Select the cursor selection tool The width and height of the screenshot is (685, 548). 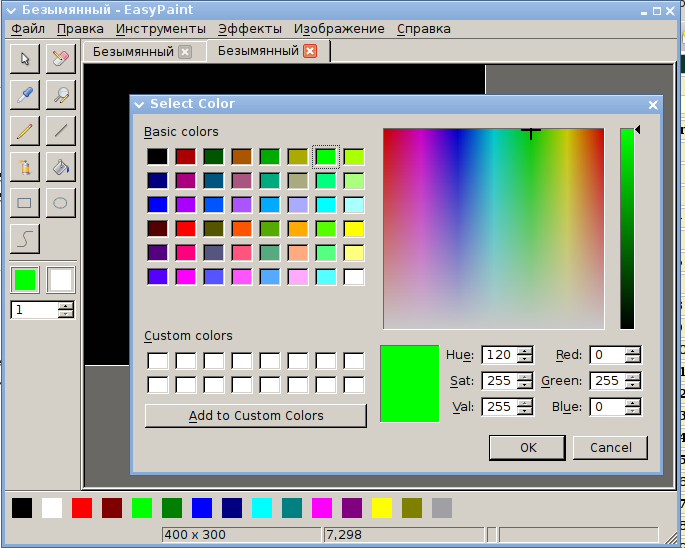(25, 59)
